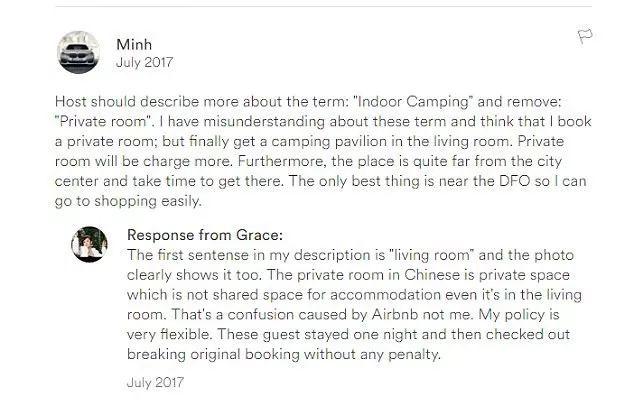Click the word DFO in Minh's review
This screenshot has width=634, height=406.
tap(514, 181)
